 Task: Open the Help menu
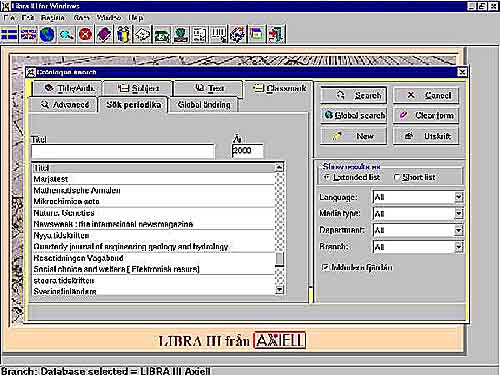tap(136, 17)
